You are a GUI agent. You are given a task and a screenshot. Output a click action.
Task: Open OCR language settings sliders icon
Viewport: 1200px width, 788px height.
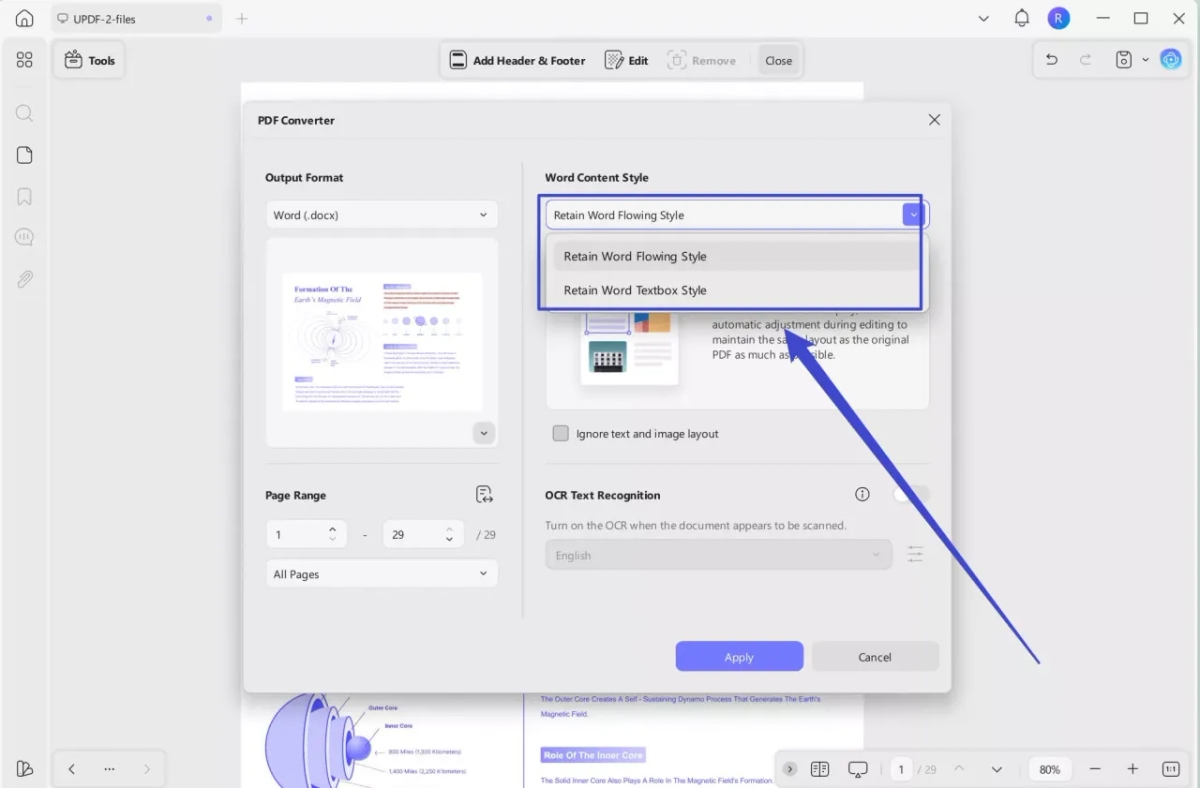(x=914, y=554)
